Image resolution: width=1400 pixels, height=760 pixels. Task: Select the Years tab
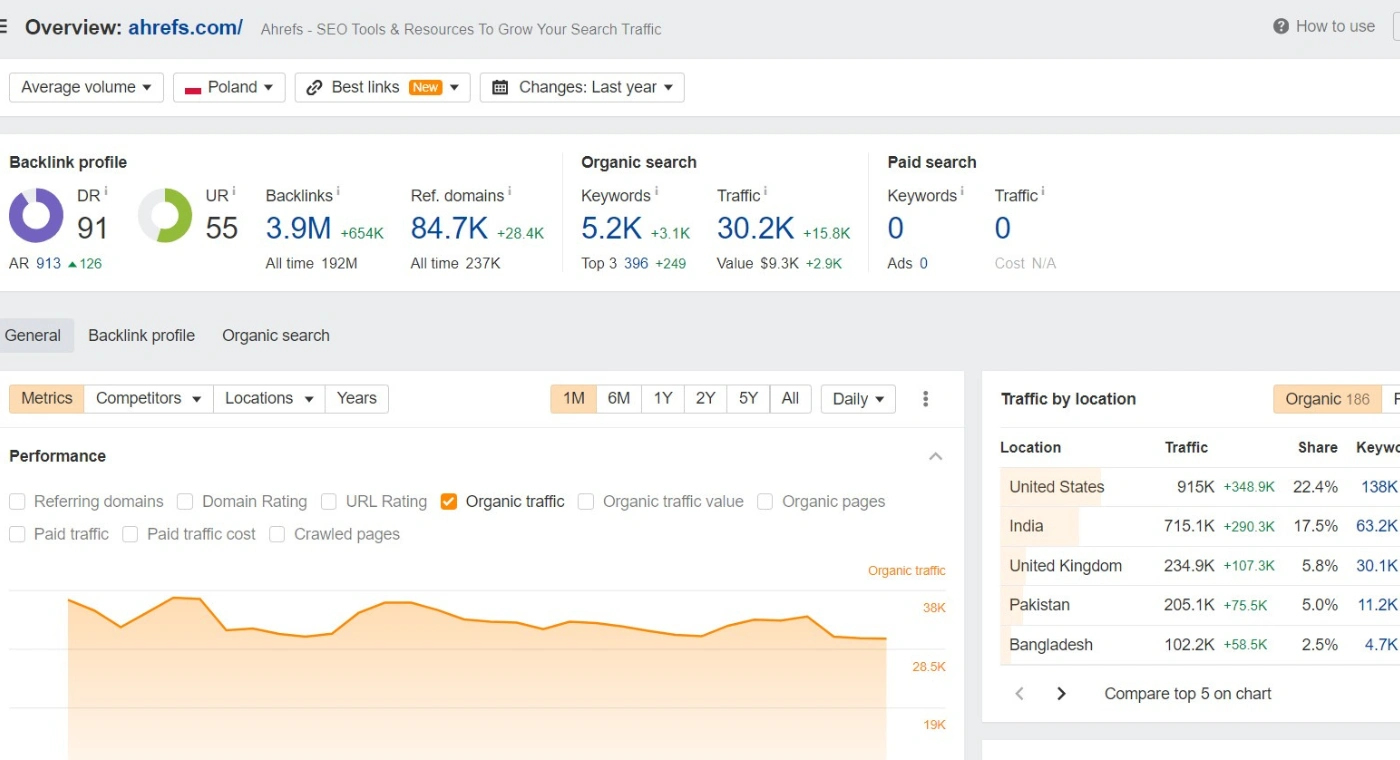[357, 399]
